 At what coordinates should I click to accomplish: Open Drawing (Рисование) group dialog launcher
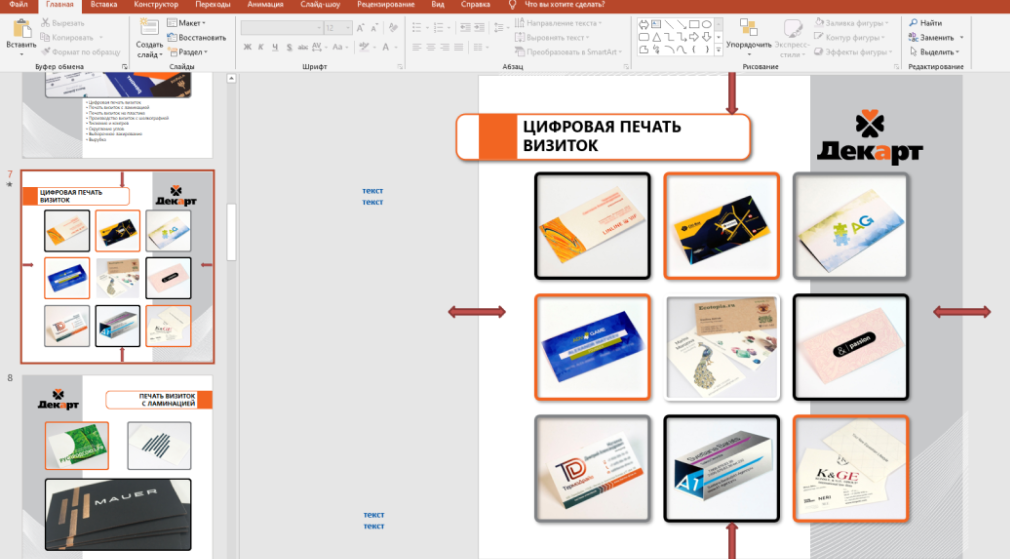click(897, 66)
